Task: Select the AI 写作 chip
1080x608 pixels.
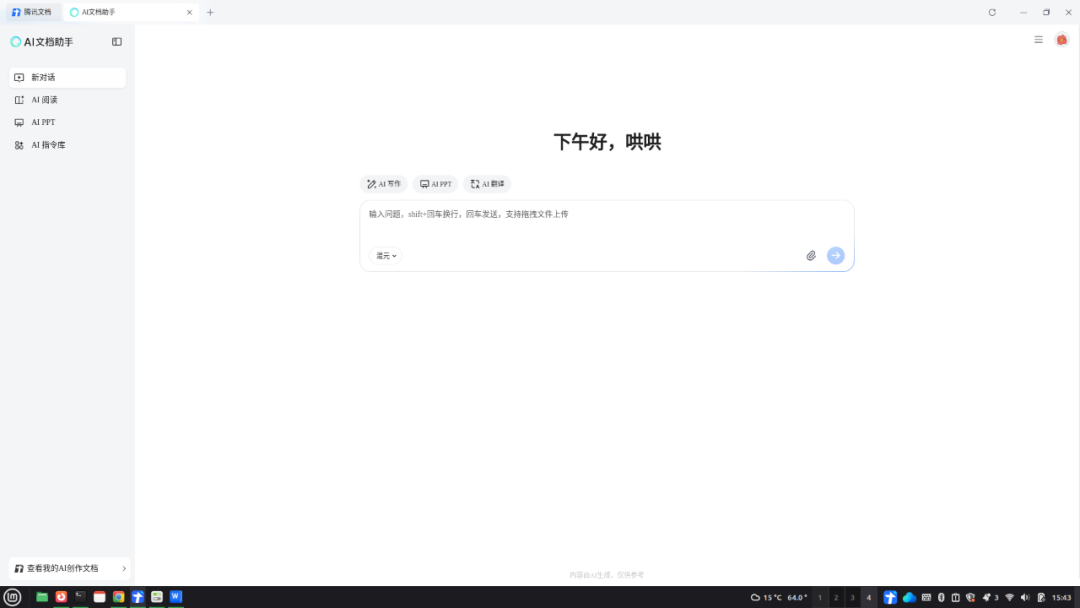Action: (384, 184)
